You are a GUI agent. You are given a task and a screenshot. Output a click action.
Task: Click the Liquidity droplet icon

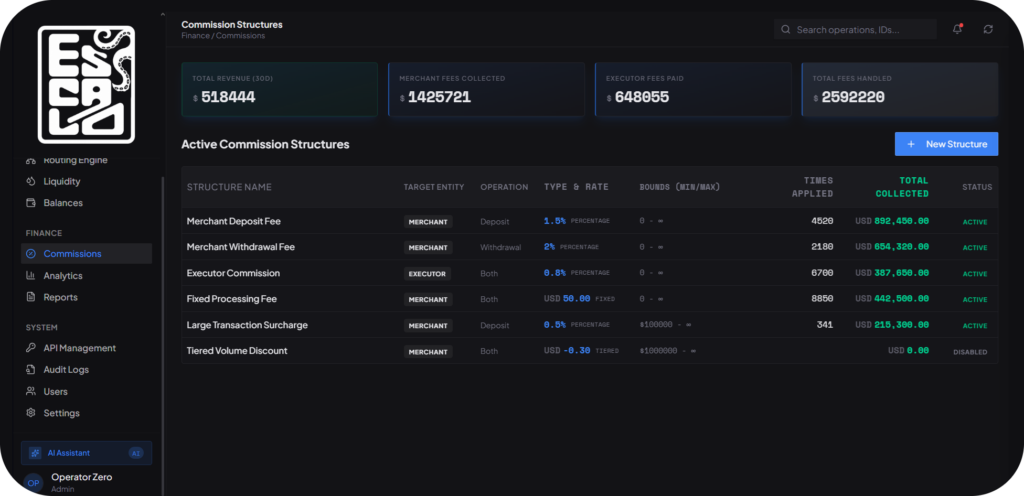pyautogui.click(x=31, y=181)
